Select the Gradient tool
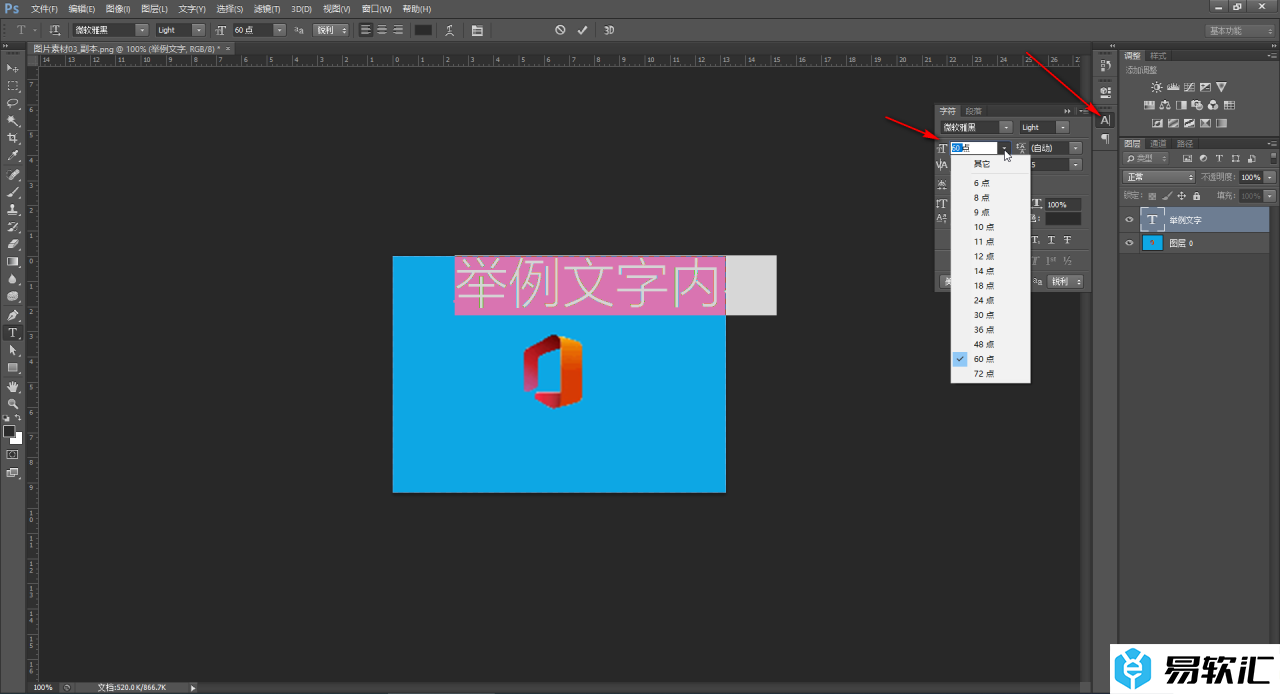 [x=13, y=262]
